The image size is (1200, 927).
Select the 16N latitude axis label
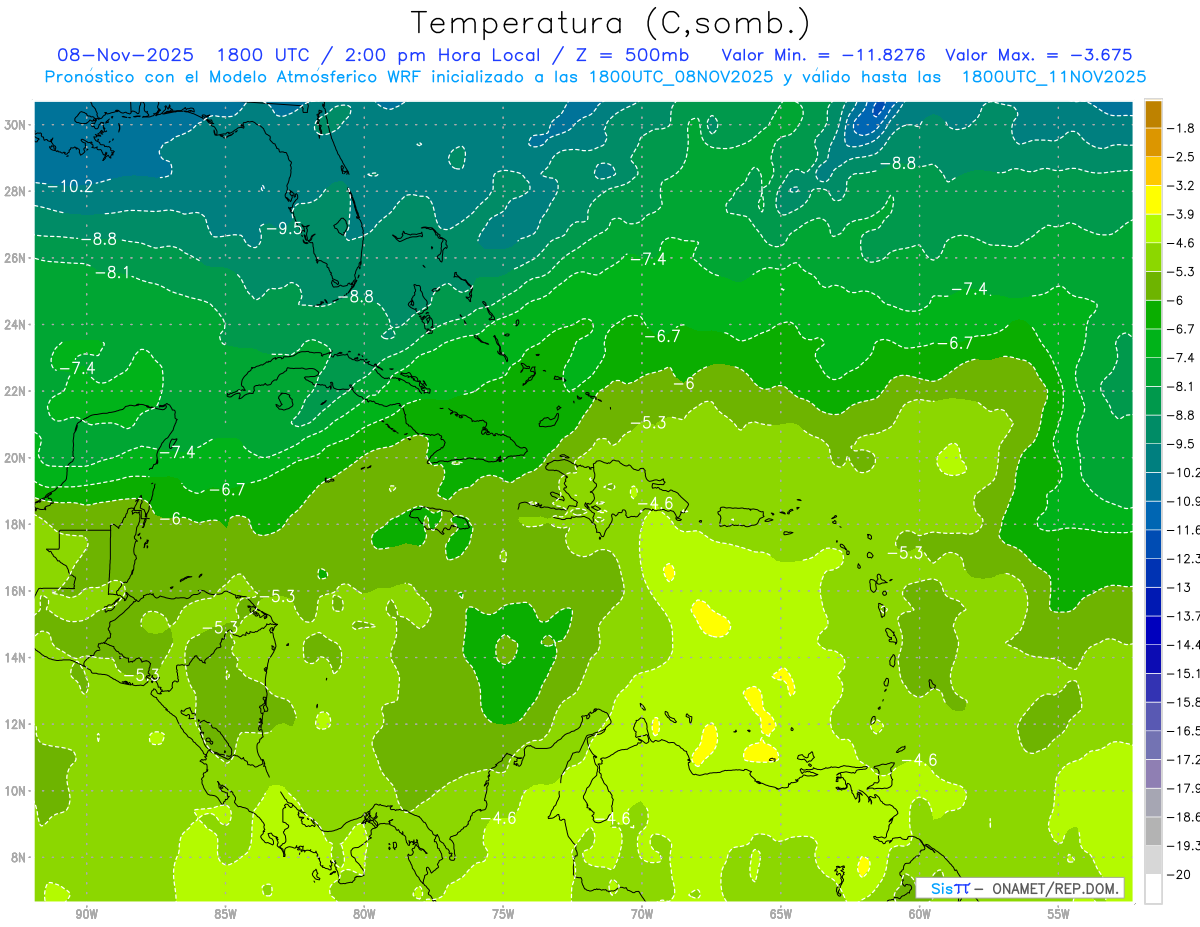click(x=17, y=591)
